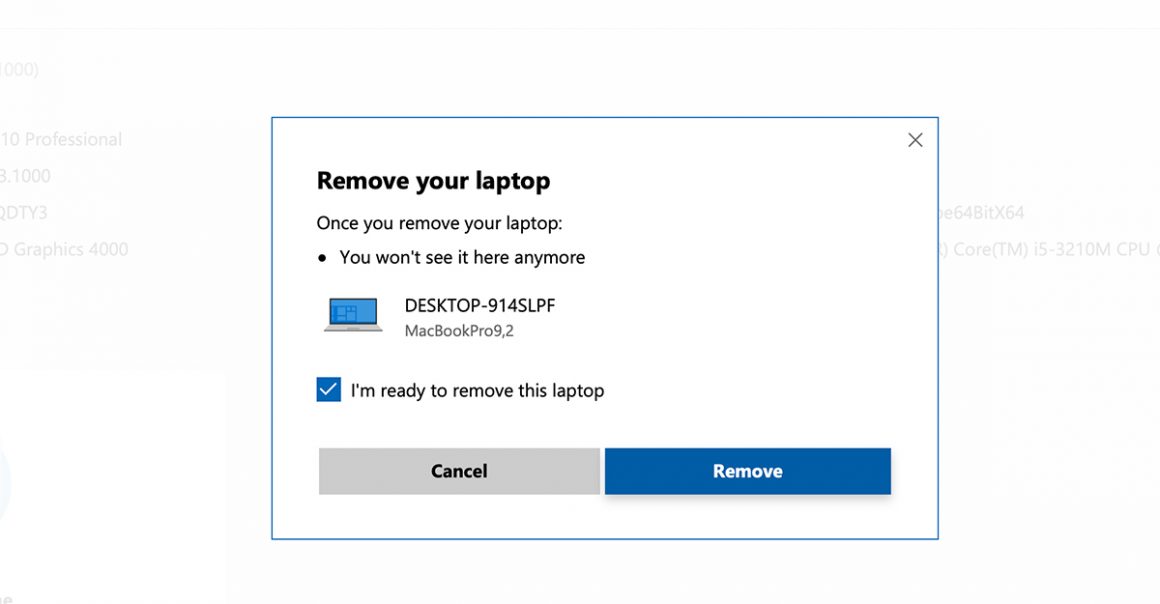Viewport: 1160px width, 604px height.
Task: Confirm with the blue Remove button
Action: click(x=748, y=471)
